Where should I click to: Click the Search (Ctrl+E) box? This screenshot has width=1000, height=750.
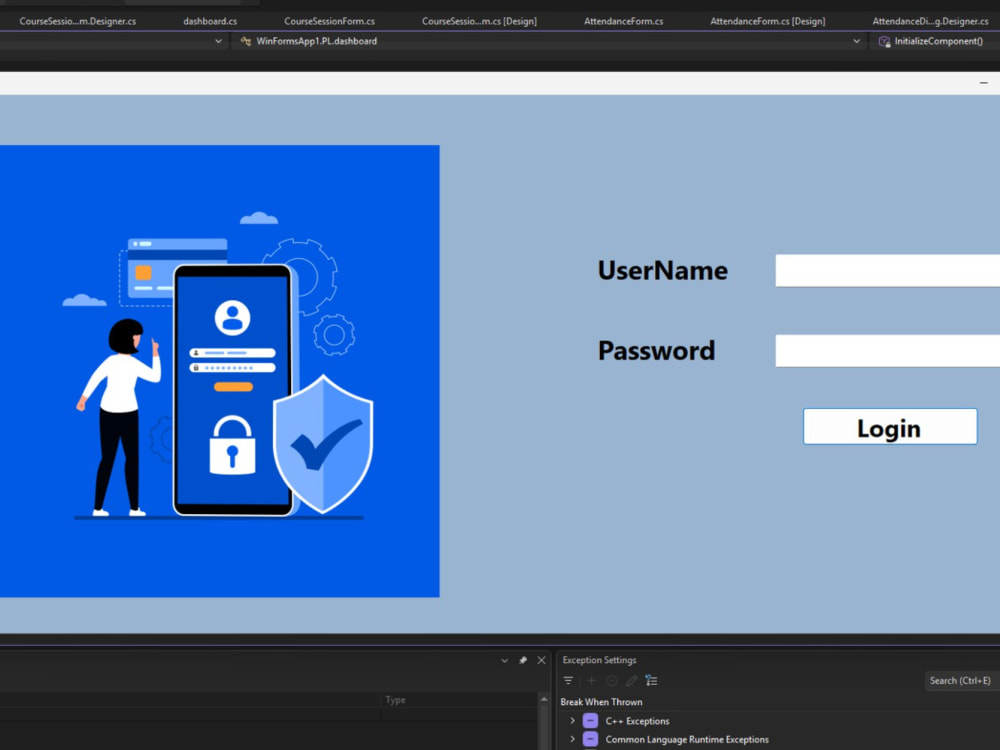[962, 680]
